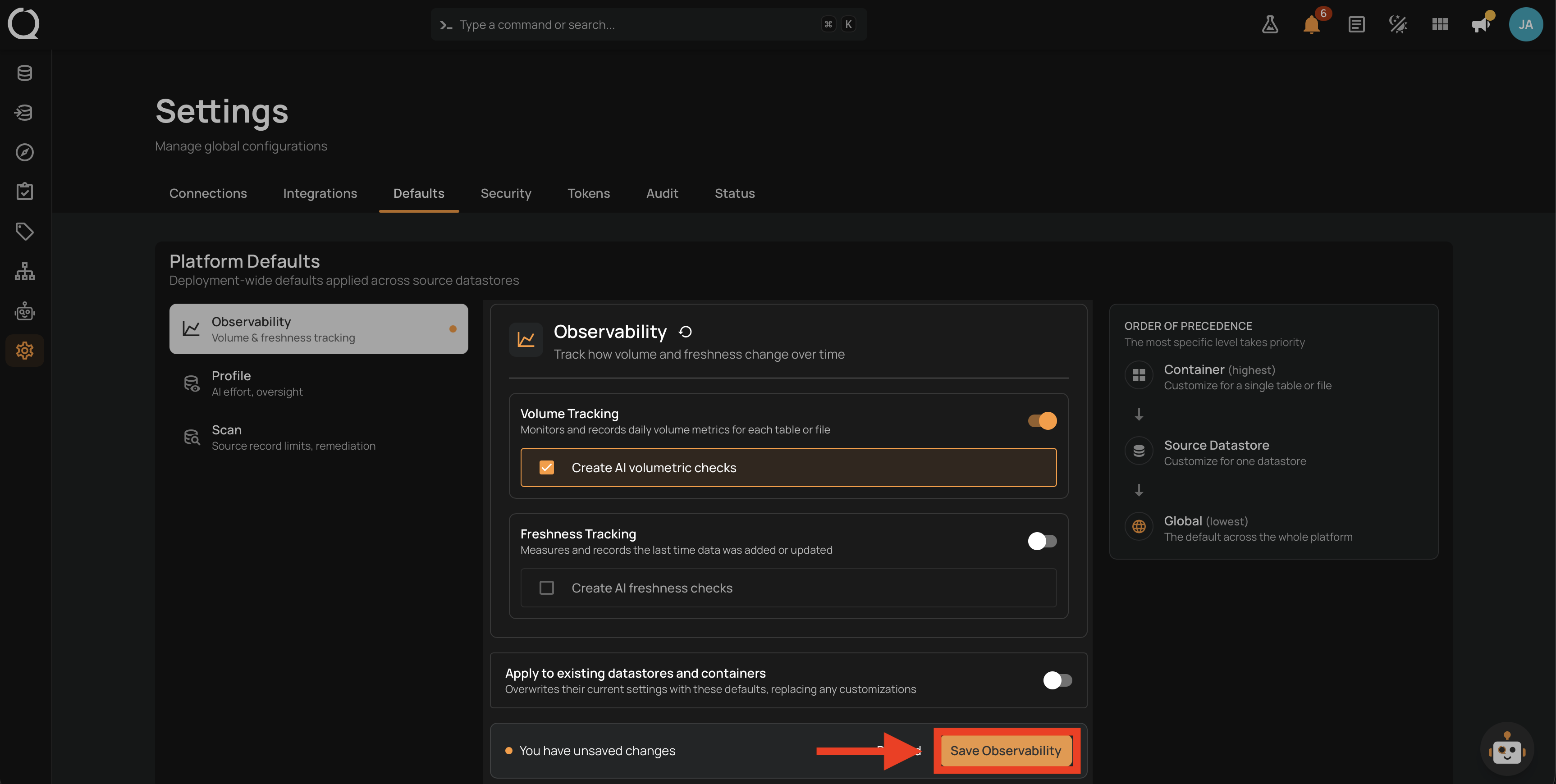Open the Integrations tab

pos(320,193)
